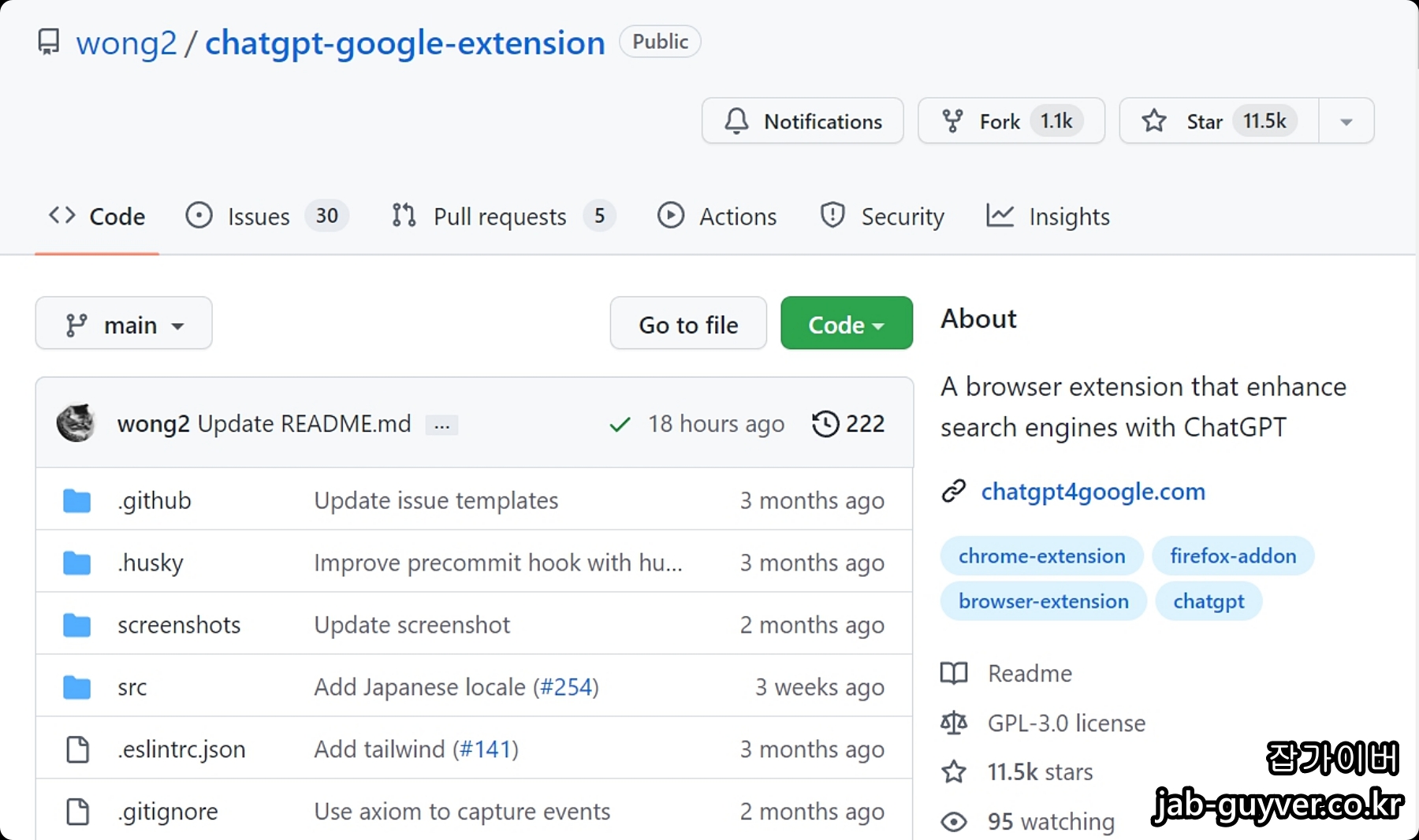Open the Update screenshot commit message
The height and width of the screenshot is (840, 1419).
412,625
